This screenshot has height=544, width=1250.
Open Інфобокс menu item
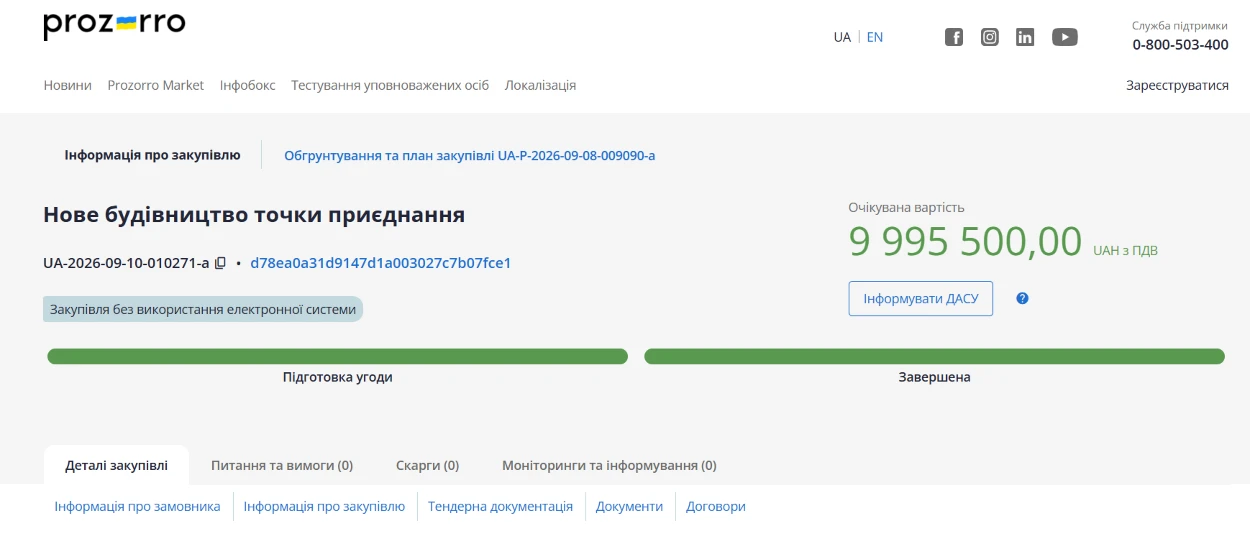248,85
